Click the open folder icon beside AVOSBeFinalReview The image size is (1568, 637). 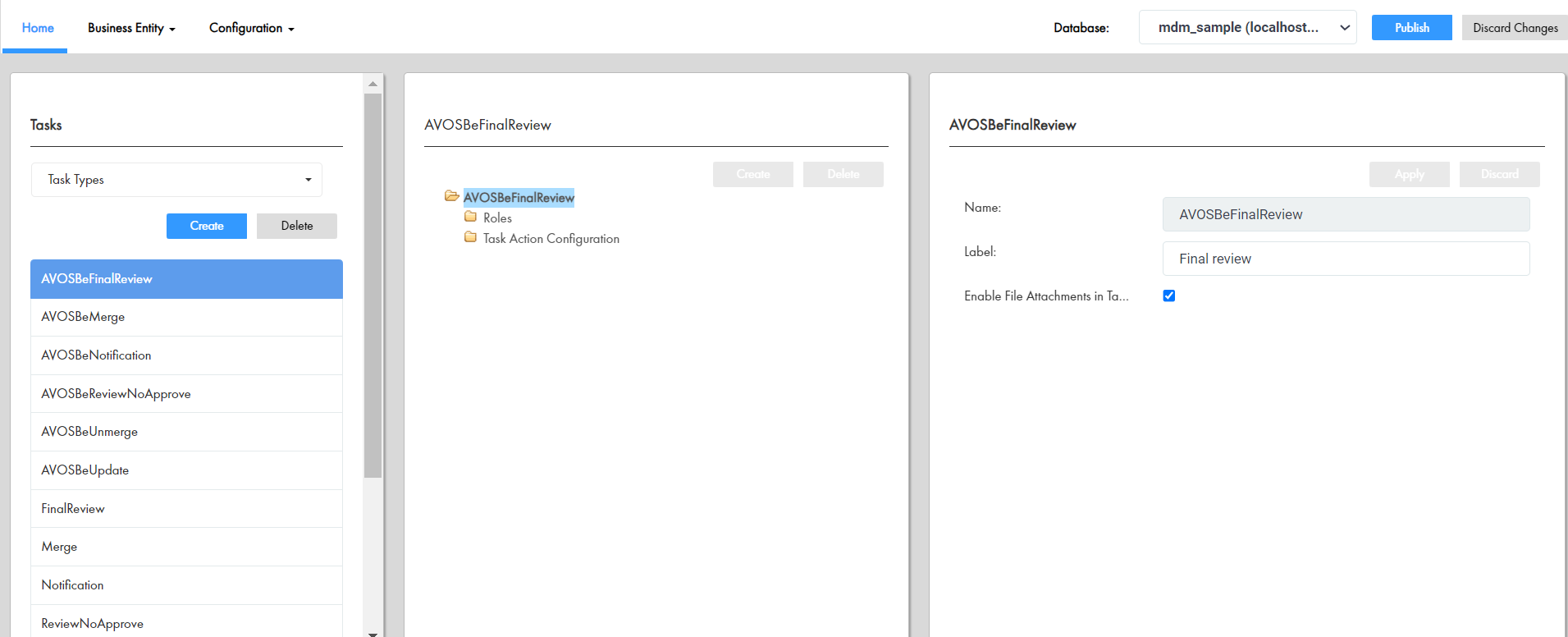click(451, 196)
